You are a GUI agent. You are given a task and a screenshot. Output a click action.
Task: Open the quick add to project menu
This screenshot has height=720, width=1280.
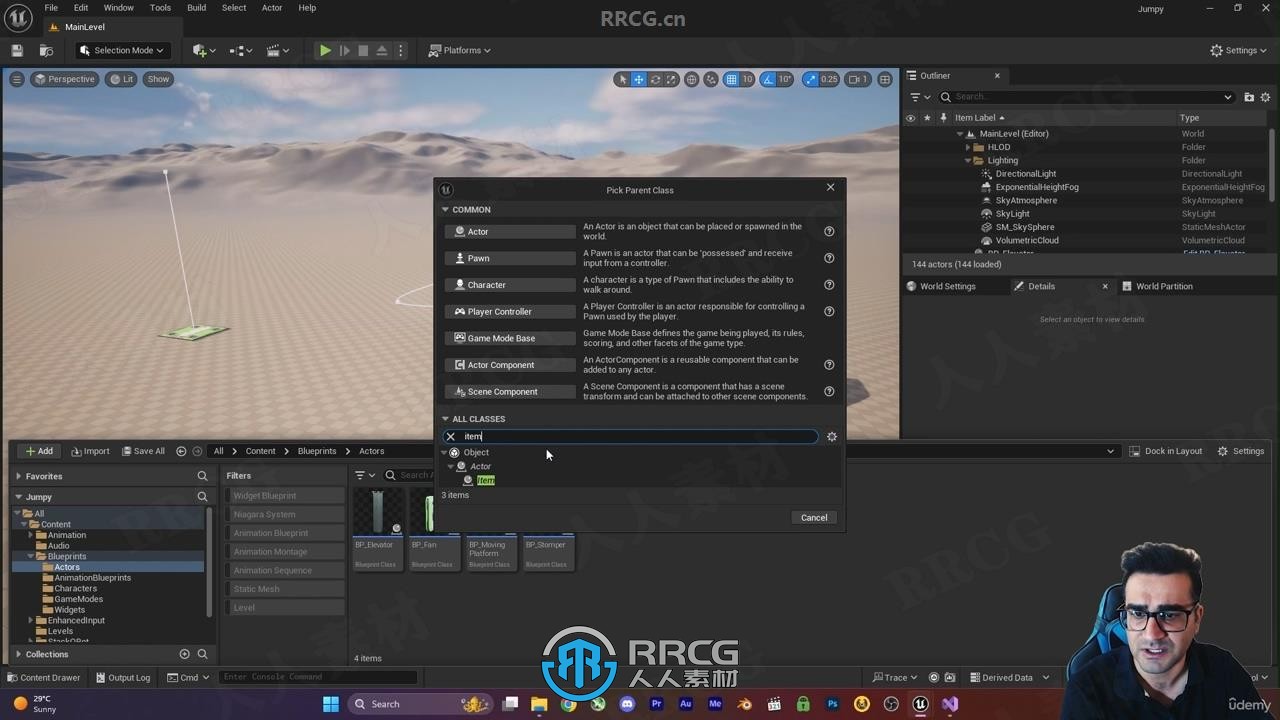[x=203, y=50]
